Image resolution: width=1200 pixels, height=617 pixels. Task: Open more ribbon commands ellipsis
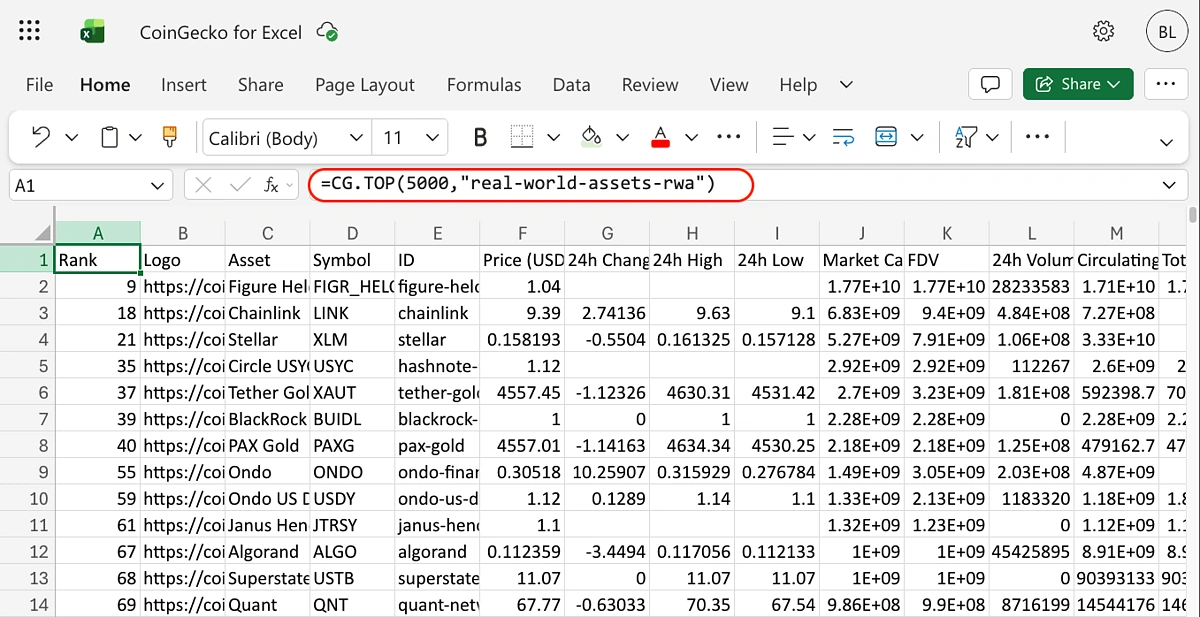(x=1038, y=137)
